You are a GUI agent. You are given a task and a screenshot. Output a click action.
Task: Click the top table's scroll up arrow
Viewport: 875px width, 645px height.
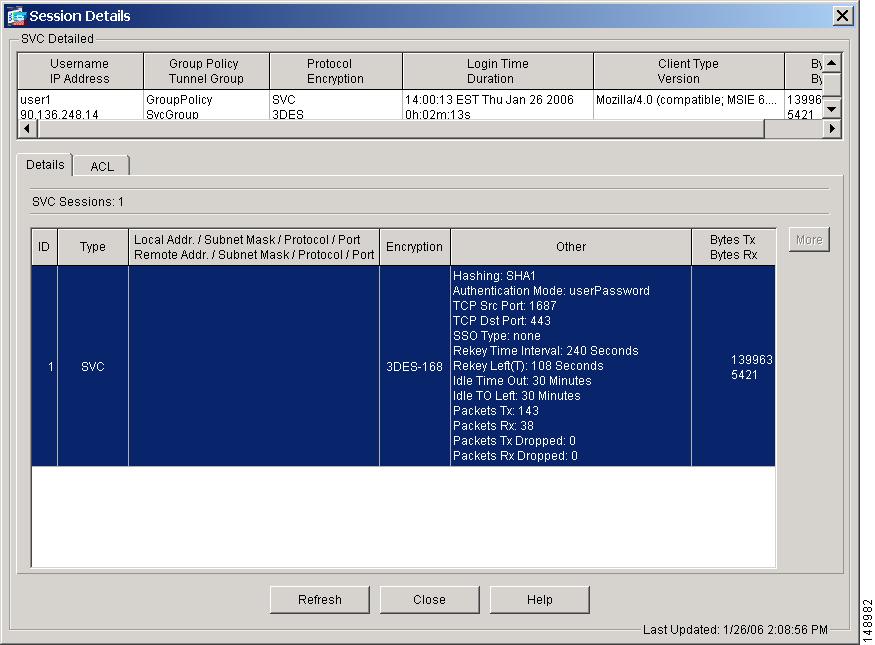pos(832,62)
